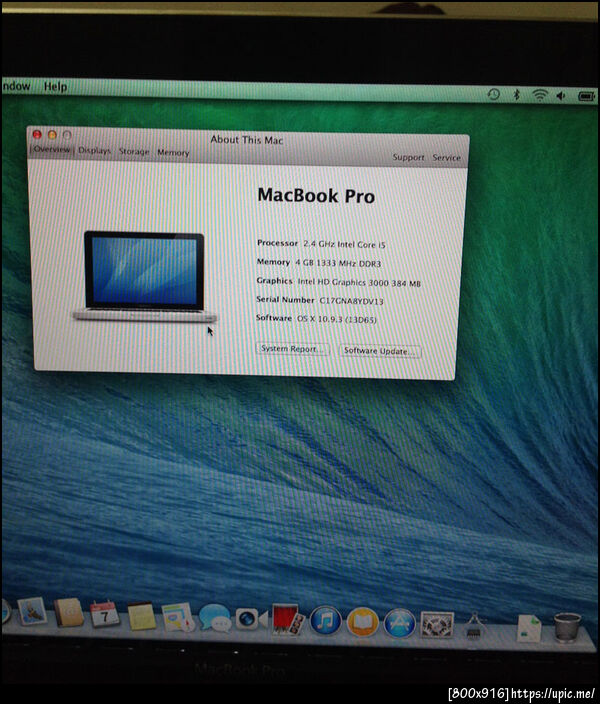The width and height of the screenshot is (600, 704).
Task: Click the Time Machine menu bar icon
Action: [x=493, y=94]
